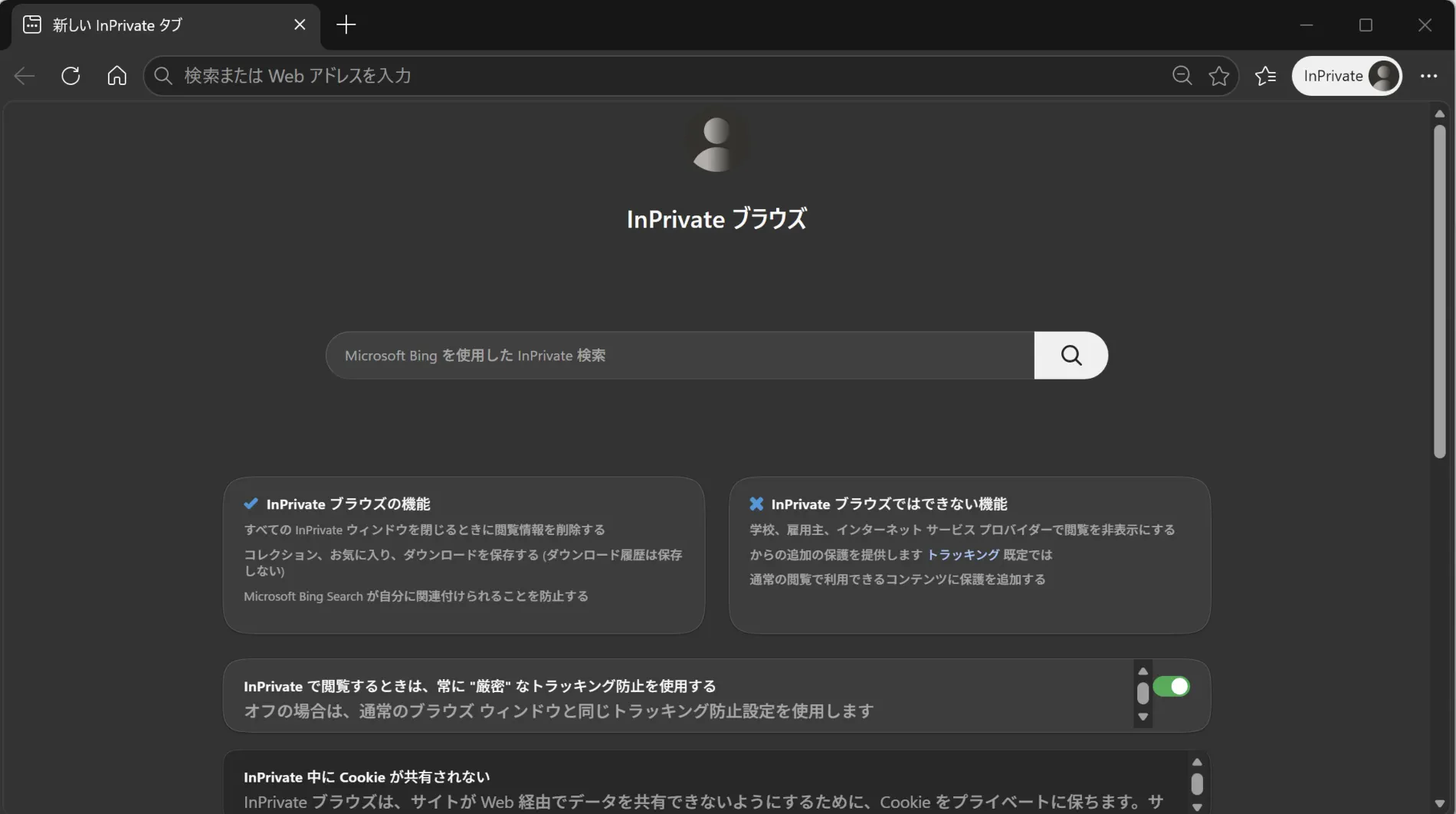Click the InPrivate ブラウズではできない機能 heading
Screen dimensions: 1456x814
(x=889, y=504)
